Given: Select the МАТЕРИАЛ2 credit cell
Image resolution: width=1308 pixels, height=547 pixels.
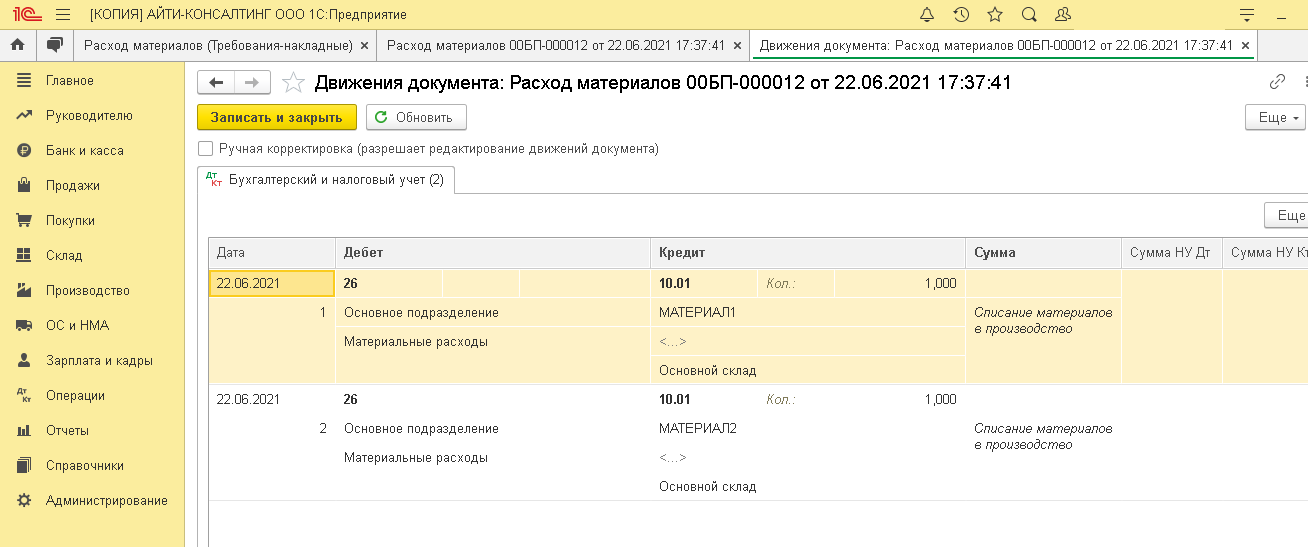Looking at the screenshot, I should point(698,429).
